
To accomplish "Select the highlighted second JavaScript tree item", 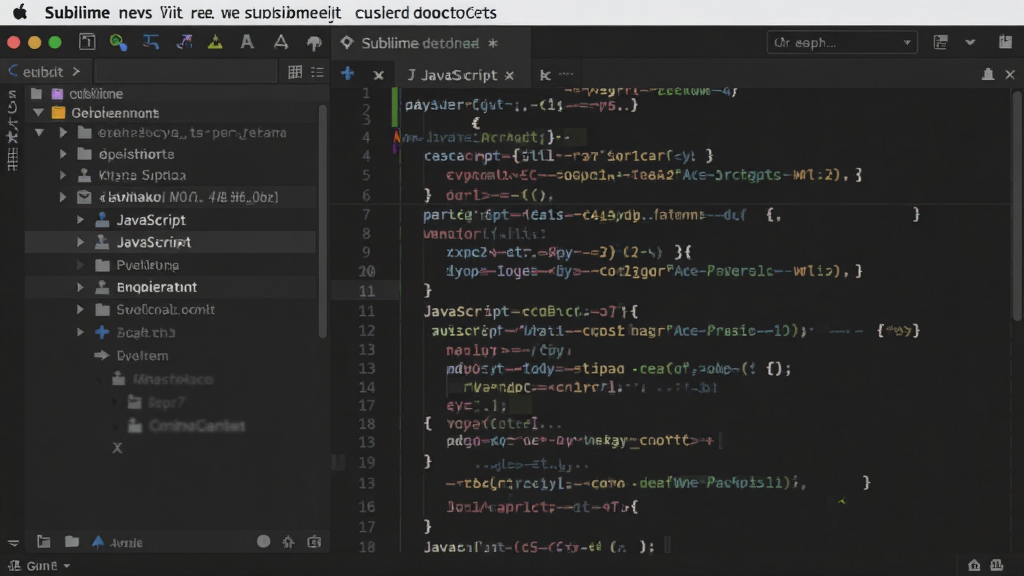I will click(170, 242).
